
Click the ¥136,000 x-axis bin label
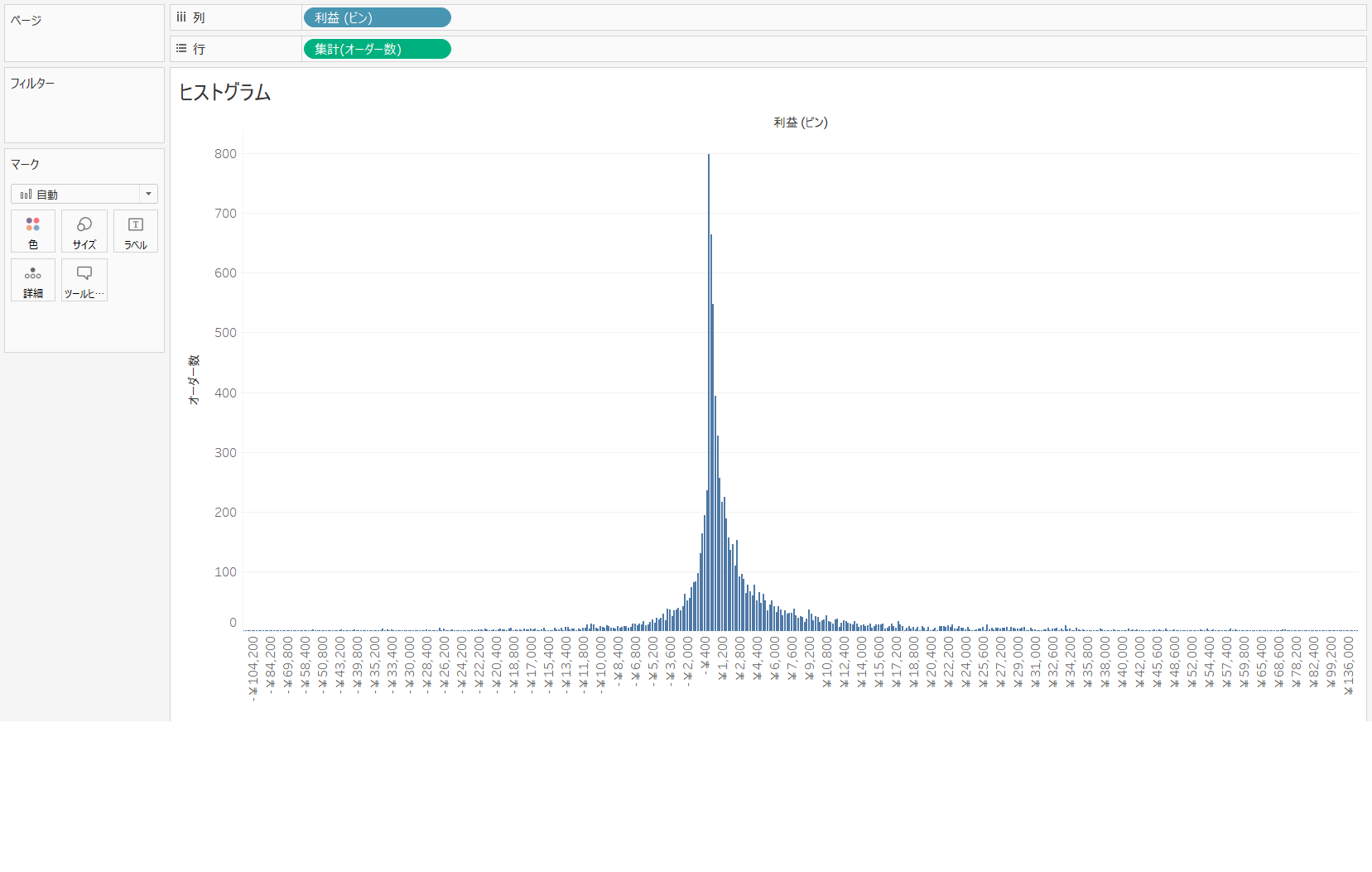click(1348, 667)
